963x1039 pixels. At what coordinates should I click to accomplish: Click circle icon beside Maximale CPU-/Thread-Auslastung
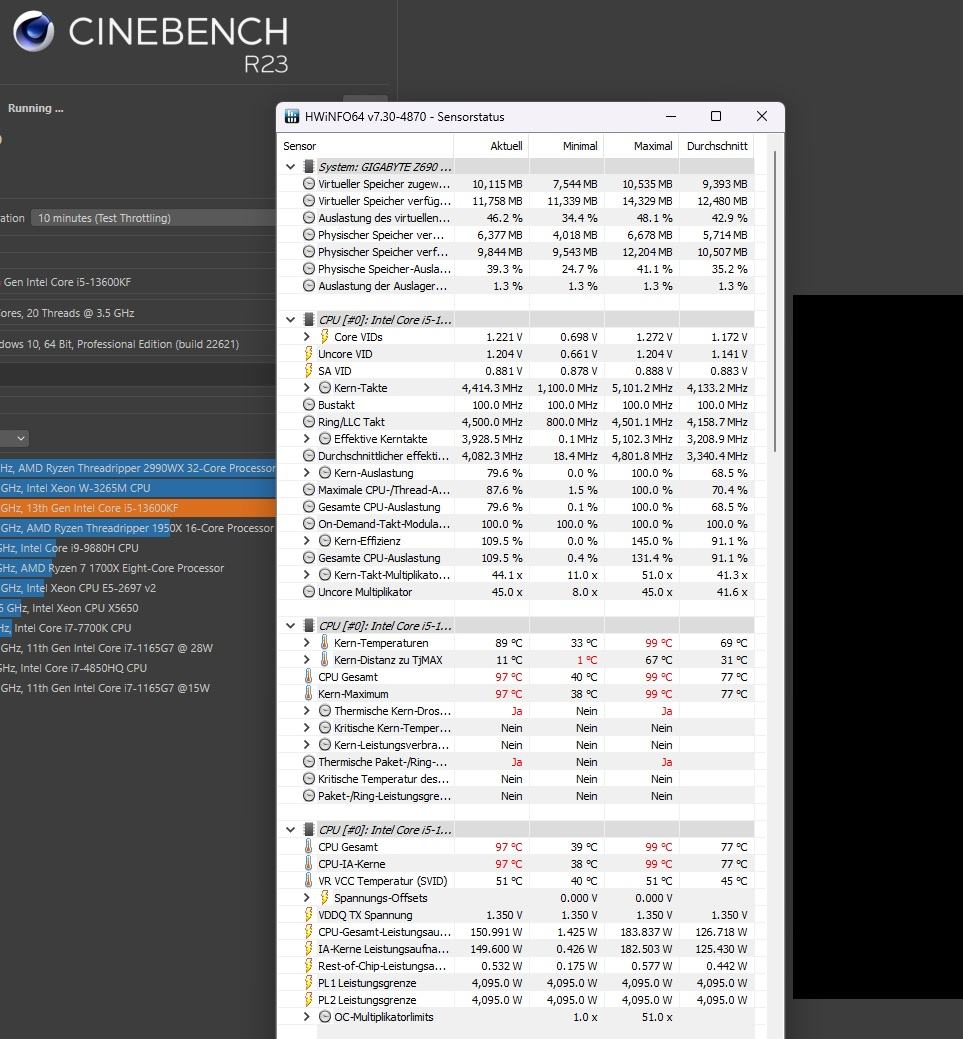point(309,490)
